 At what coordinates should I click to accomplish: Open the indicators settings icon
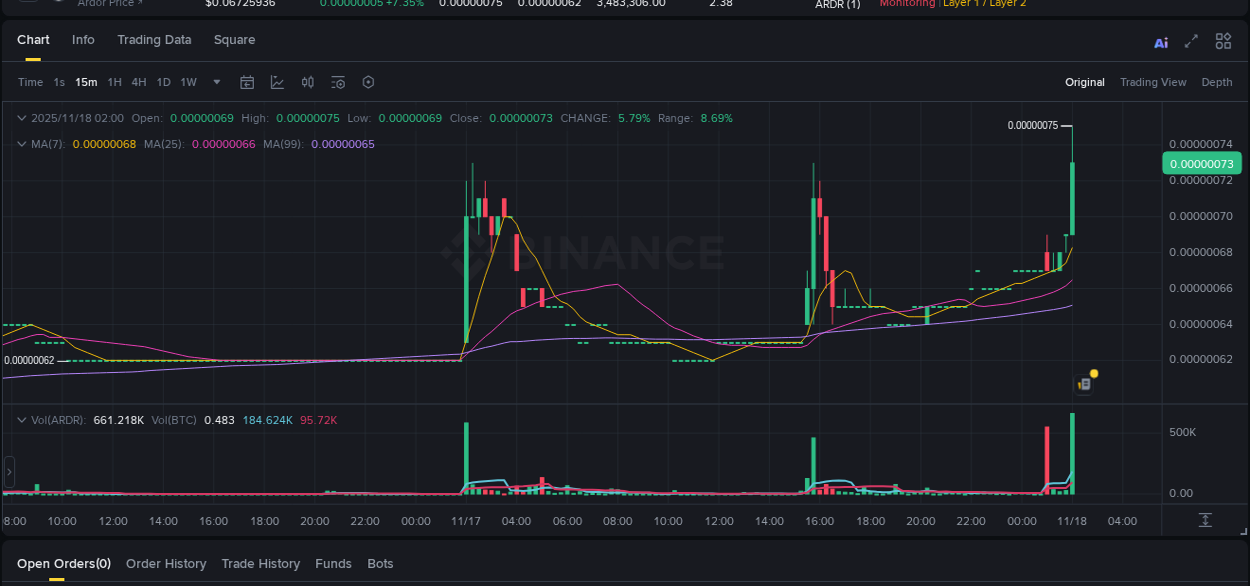[x=339, y=82]
